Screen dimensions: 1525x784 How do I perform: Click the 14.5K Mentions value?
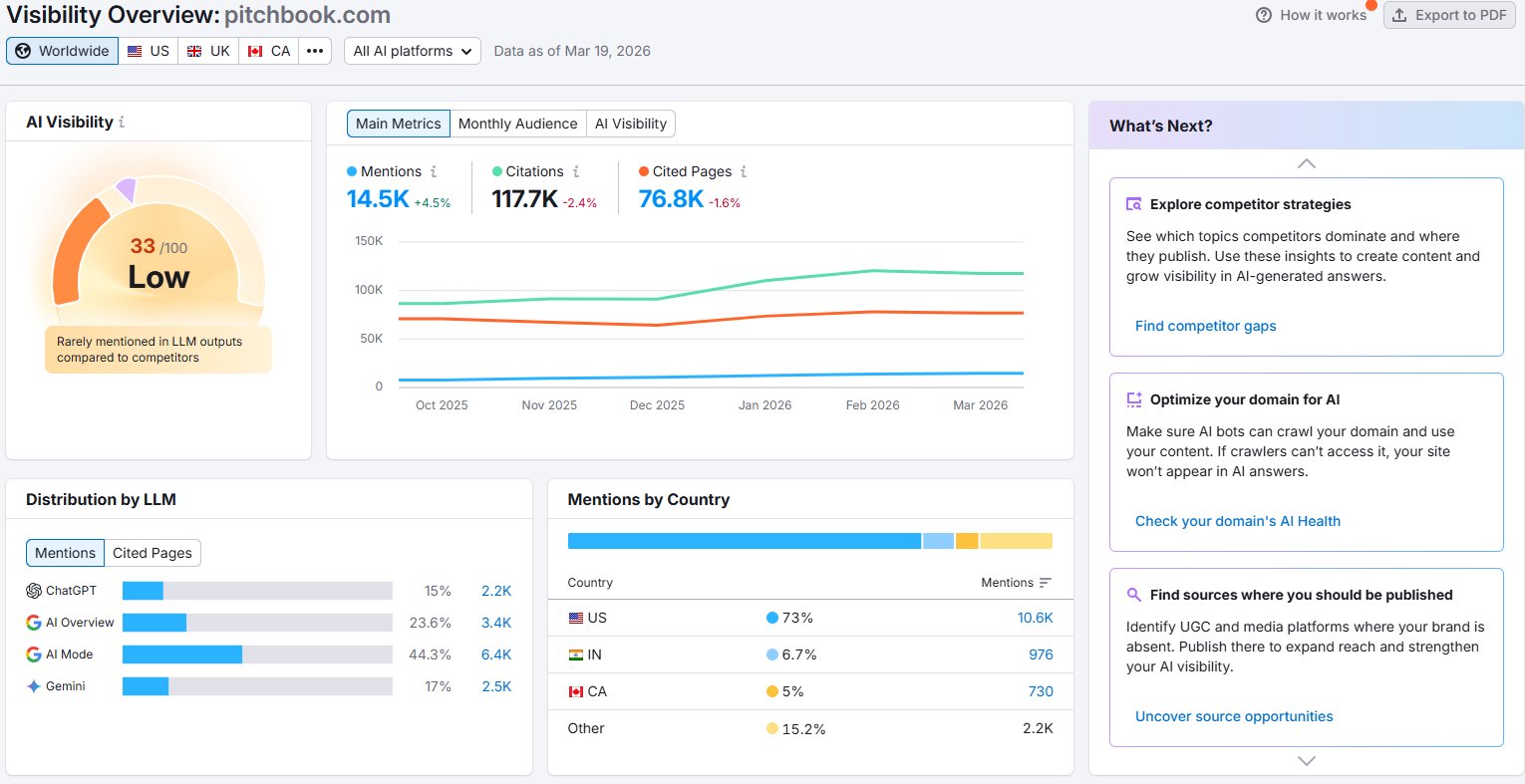click(378, 199)
